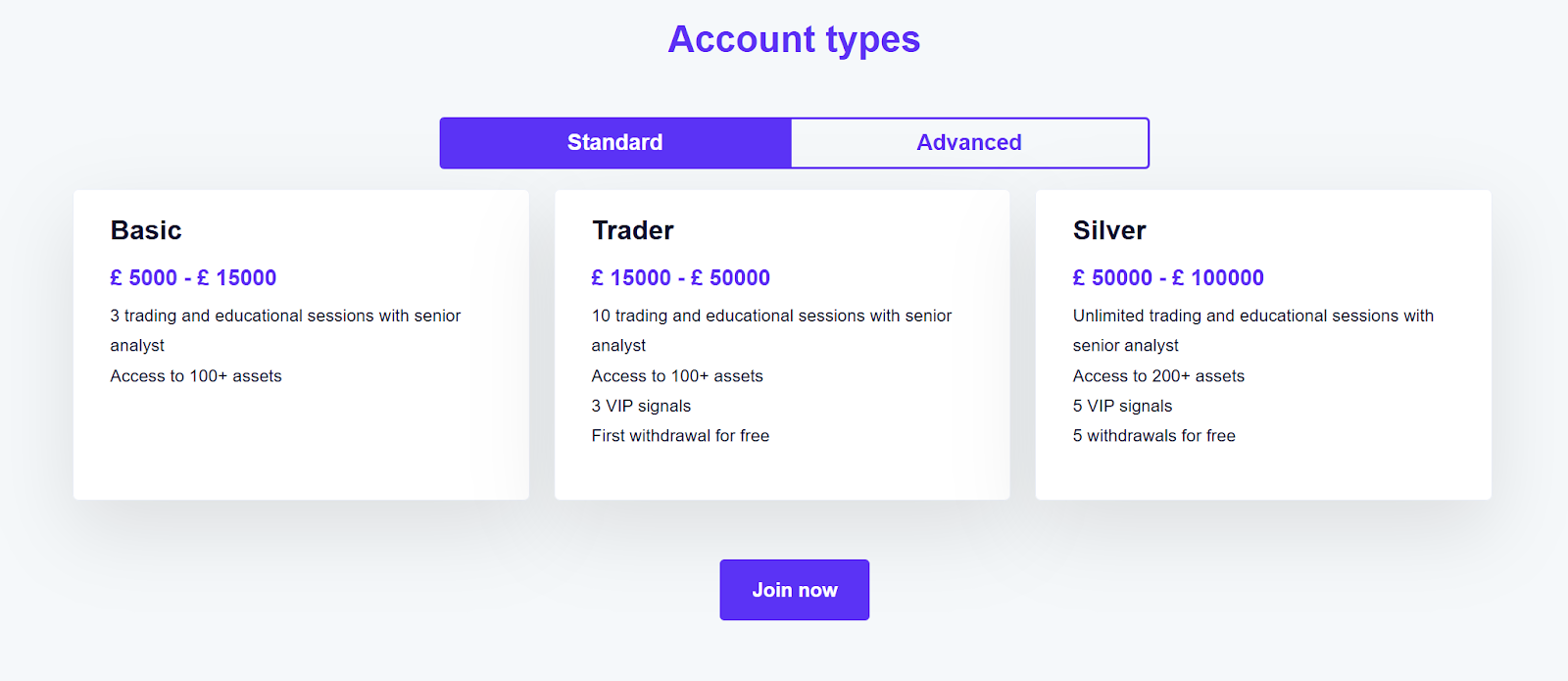Select the Silver card title
The width and height of the screenshot is (1568, 681).
[x=1109, y=230]
